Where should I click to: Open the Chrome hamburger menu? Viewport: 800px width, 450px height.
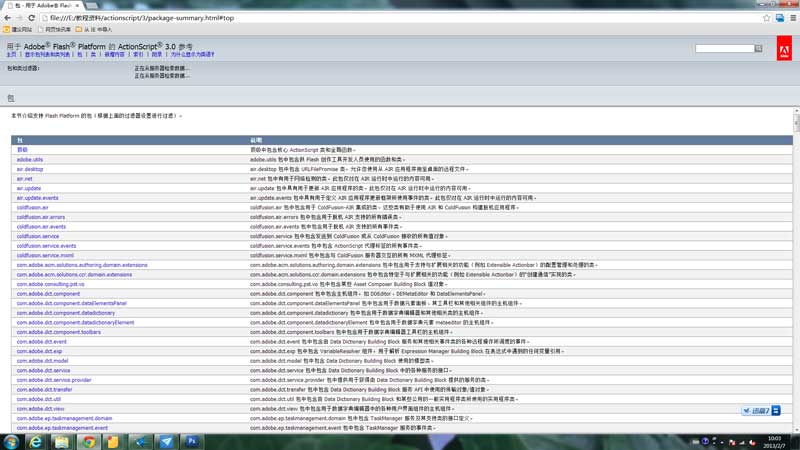[x=793, y=18]
